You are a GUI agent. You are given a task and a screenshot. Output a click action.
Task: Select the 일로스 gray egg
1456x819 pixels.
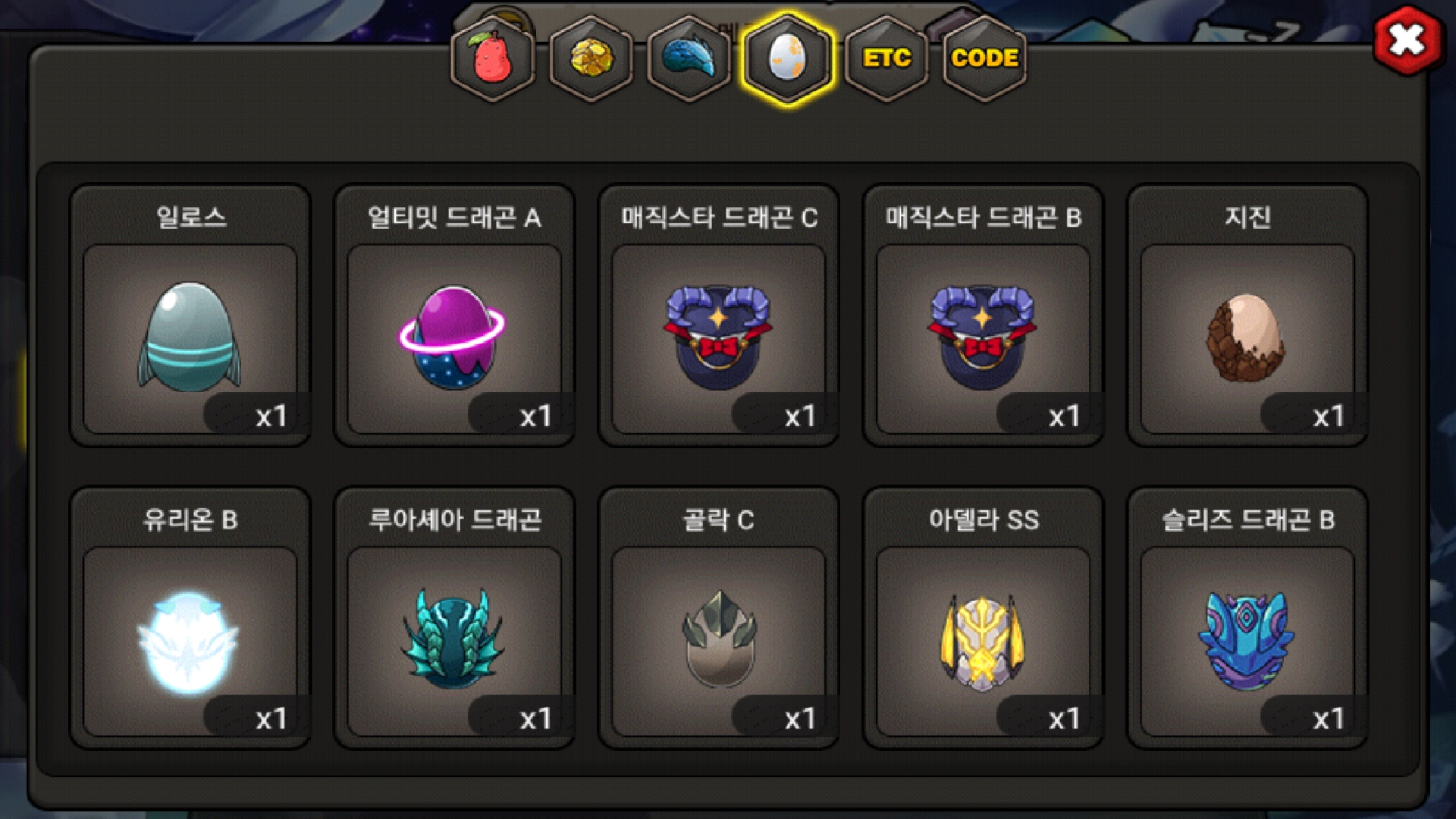pos(190,338)
